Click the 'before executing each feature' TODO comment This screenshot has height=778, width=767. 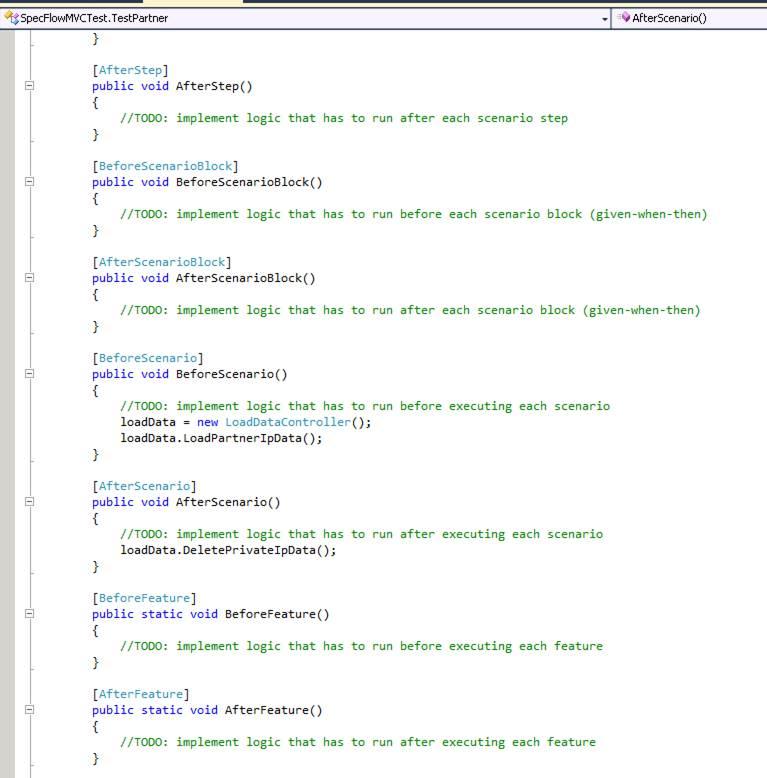(362, 646)
